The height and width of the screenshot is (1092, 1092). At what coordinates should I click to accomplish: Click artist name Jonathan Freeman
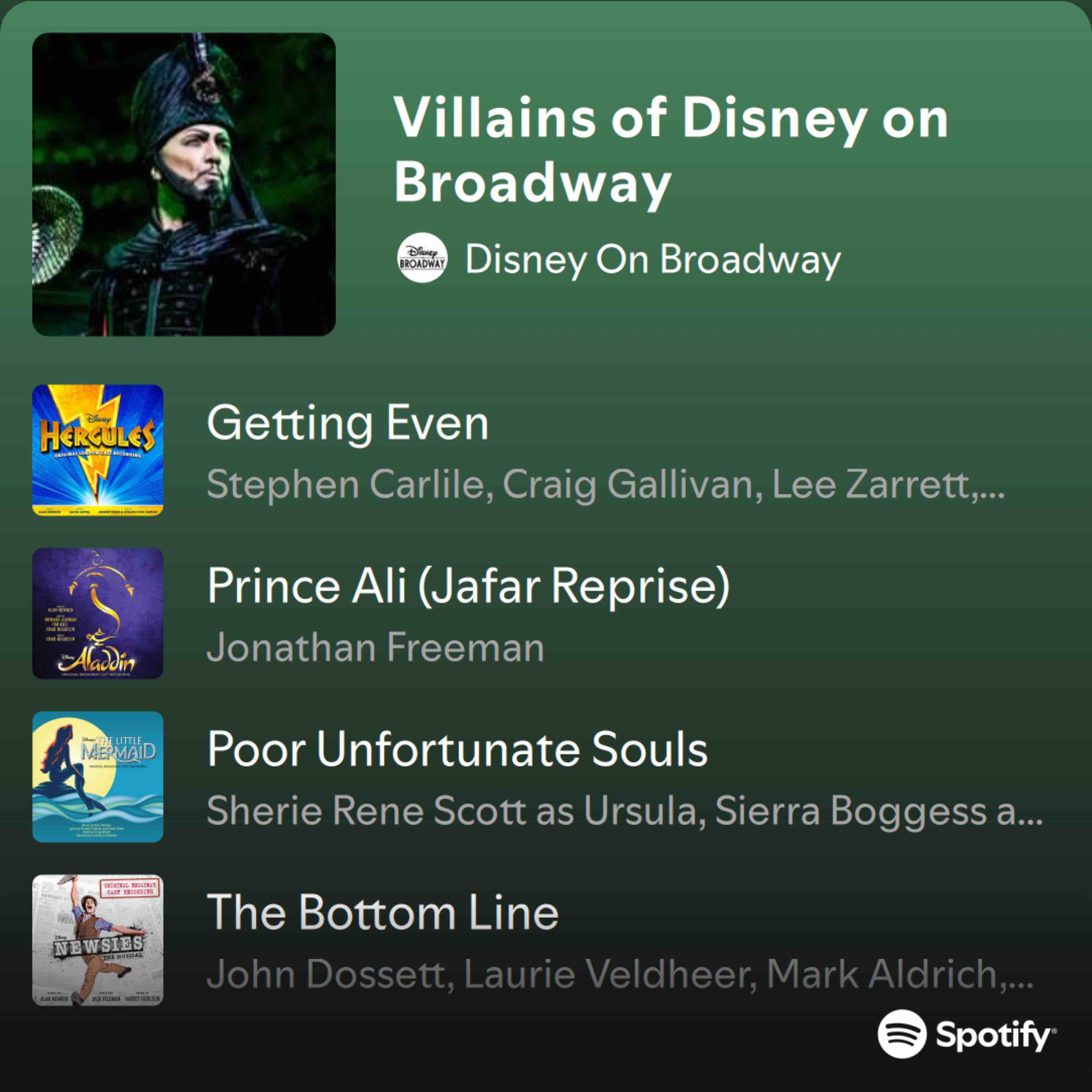[x=375, y=647]
